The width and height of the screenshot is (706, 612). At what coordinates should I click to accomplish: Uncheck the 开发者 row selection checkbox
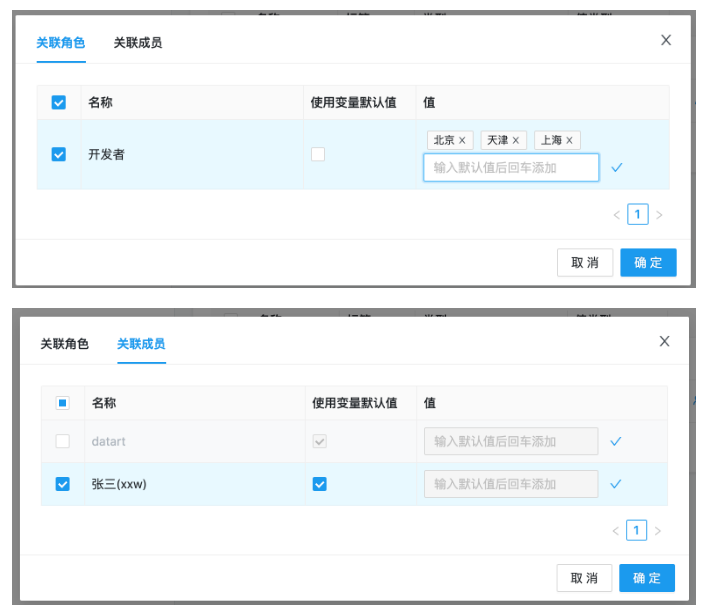coord(59,154)
